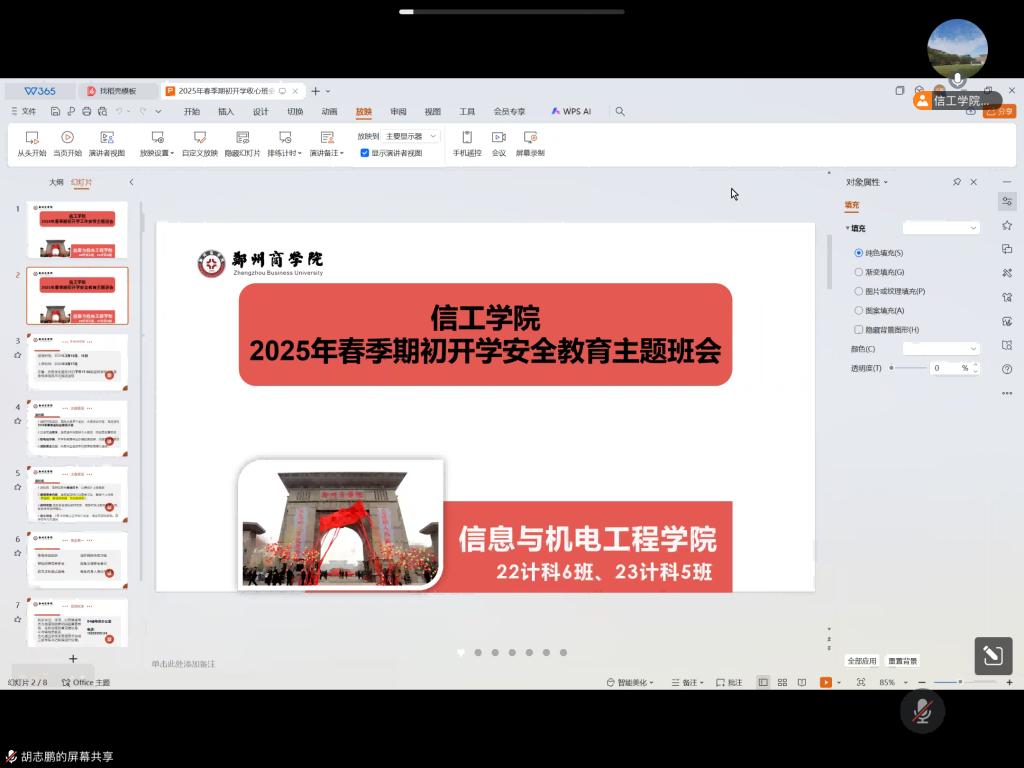Click 隐藏幻灯片 hide slide icon
This screenshot has height=768, width=1024.
pos(242,138)
